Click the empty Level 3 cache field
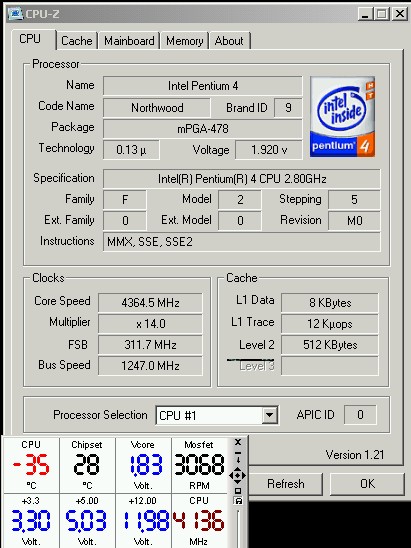This screenshot has height=548, width=411. [x=330, y=366]
